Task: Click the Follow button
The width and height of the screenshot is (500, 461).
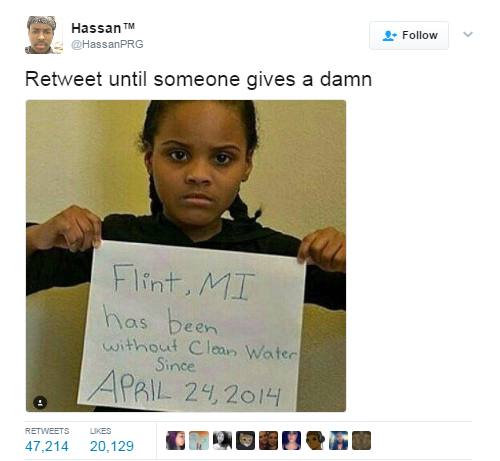Action: point(409,35)
